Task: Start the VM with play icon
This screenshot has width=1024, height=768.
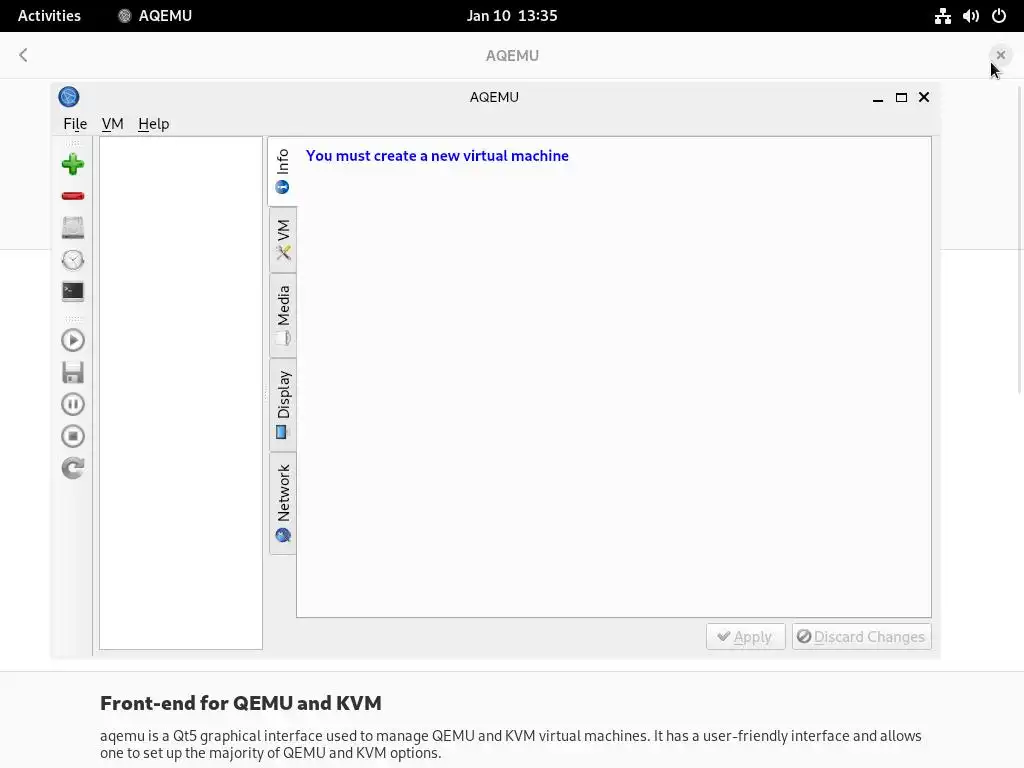Action: [72, 340]
